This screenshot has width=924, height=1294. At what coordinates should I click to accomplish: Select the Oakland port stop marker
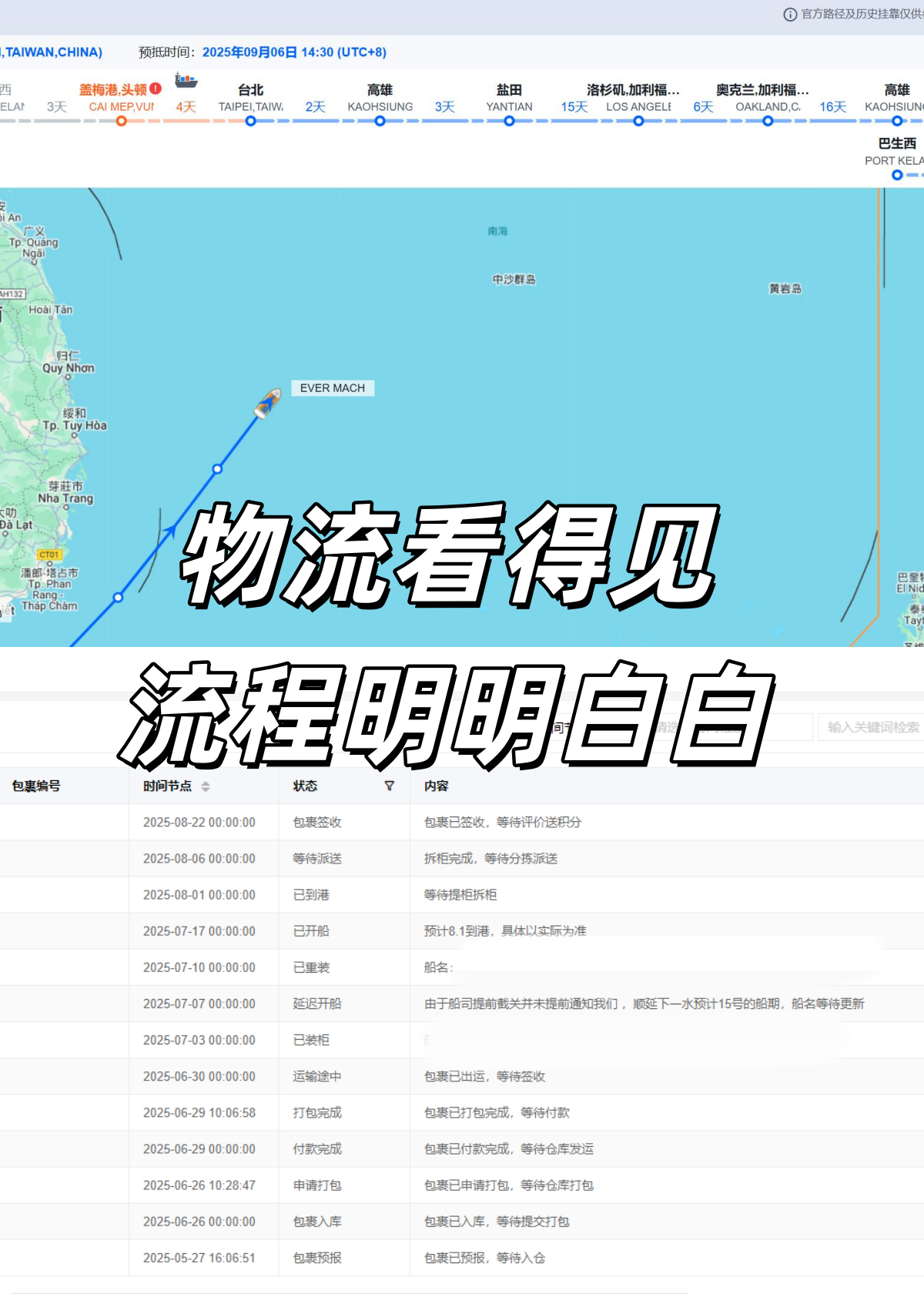tap(768, 121)
